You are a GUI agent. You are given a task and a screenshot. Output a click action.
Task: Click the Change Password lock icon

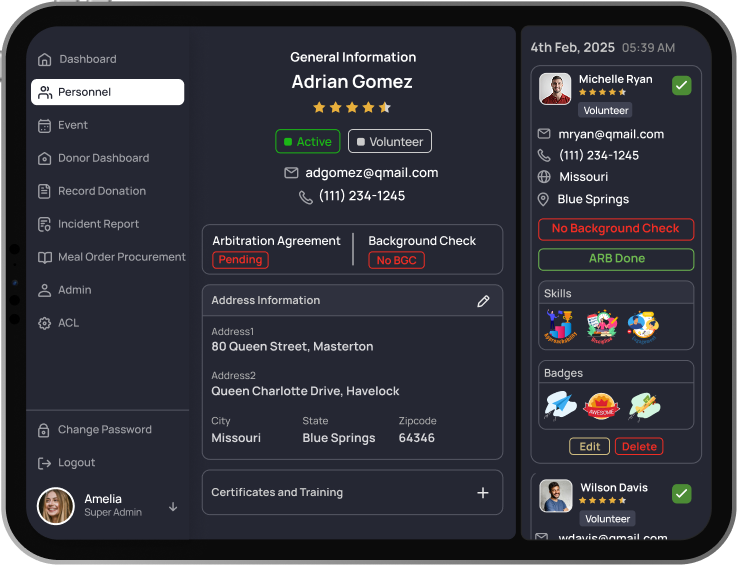tap(44, 431)
